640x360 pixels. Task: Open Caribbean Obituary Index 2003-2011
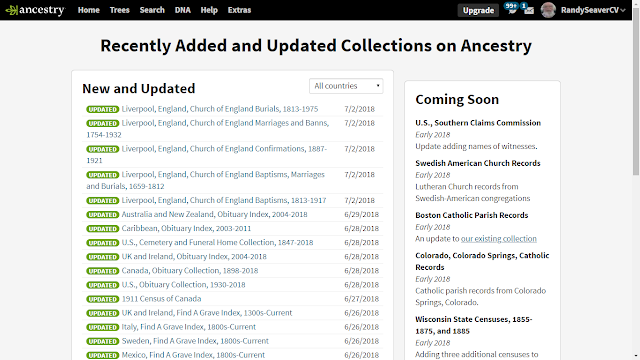coord(186,229)
